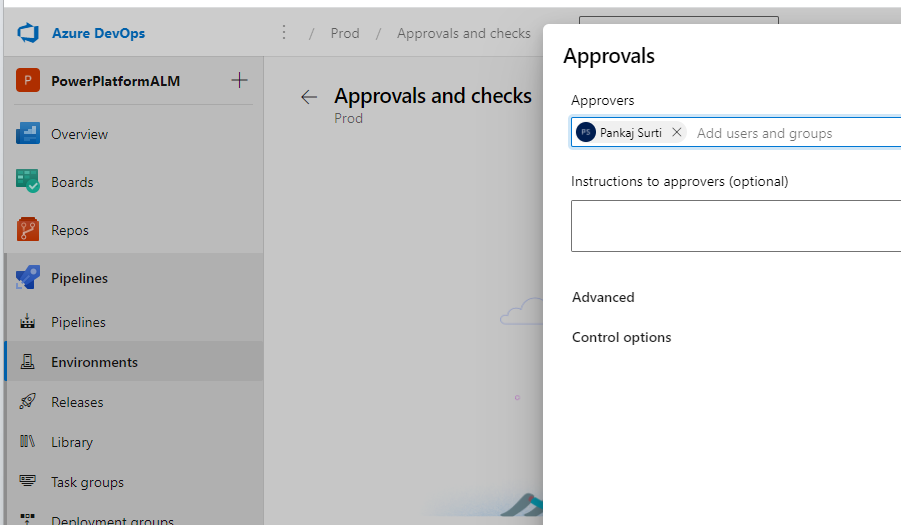
Task: Expand the Control options section
Action: (x=621, y=337)
